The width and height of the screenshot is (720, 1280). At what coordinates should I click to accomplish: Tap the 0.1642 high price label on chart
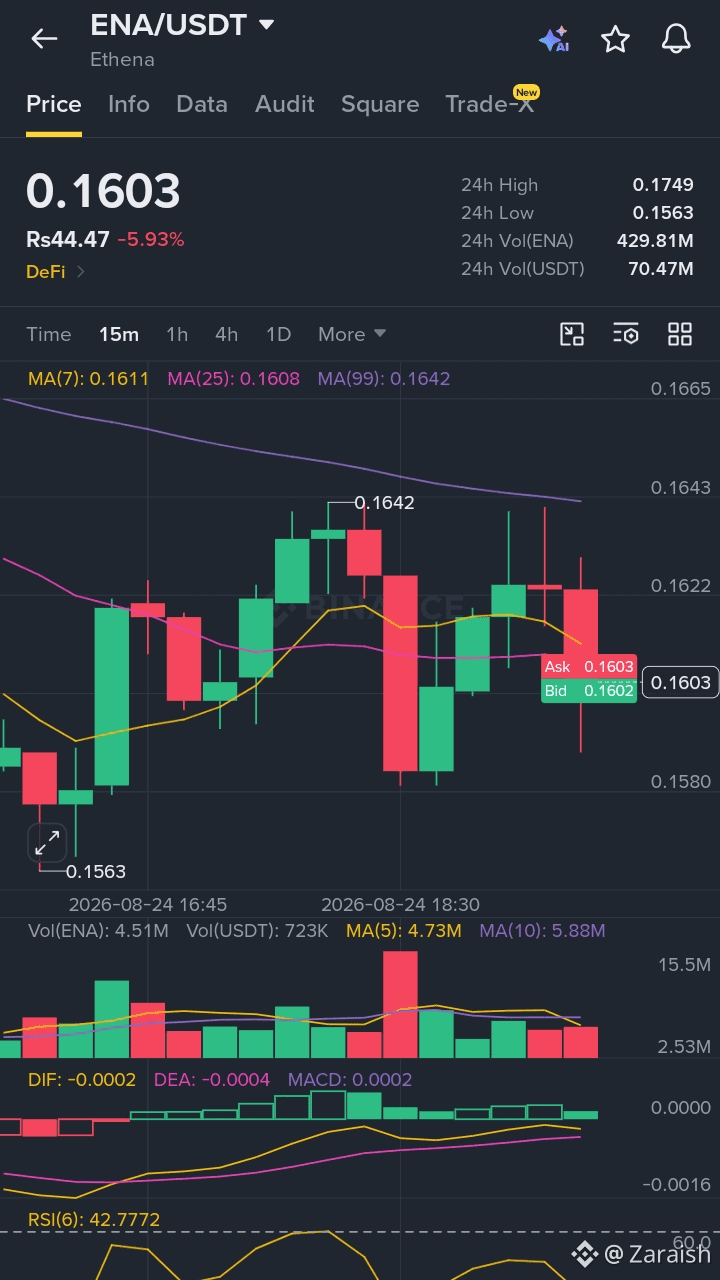click(x=384, y=503)
